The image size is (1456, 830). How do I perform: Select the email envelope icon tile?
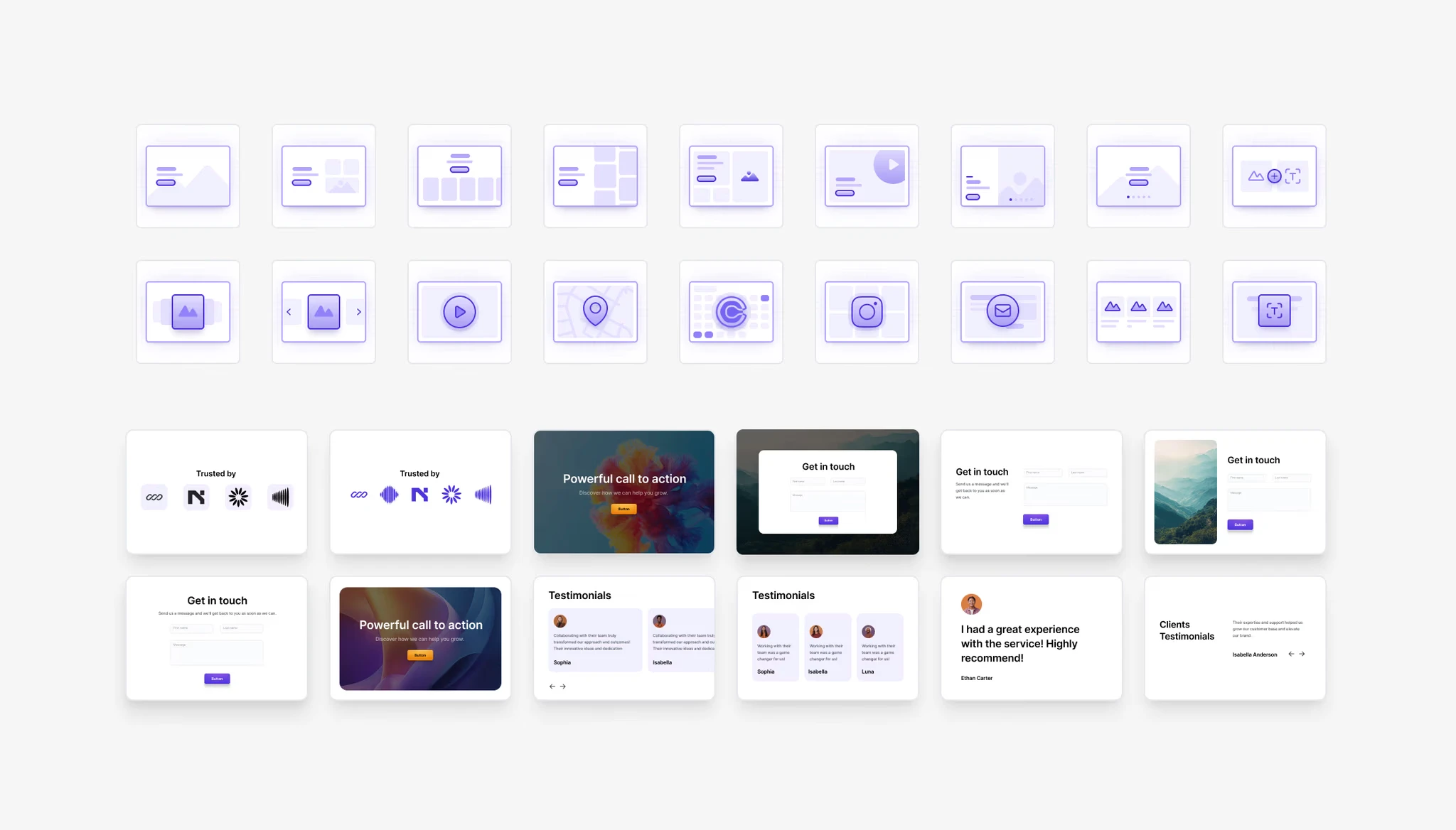tap(1002, 312)
